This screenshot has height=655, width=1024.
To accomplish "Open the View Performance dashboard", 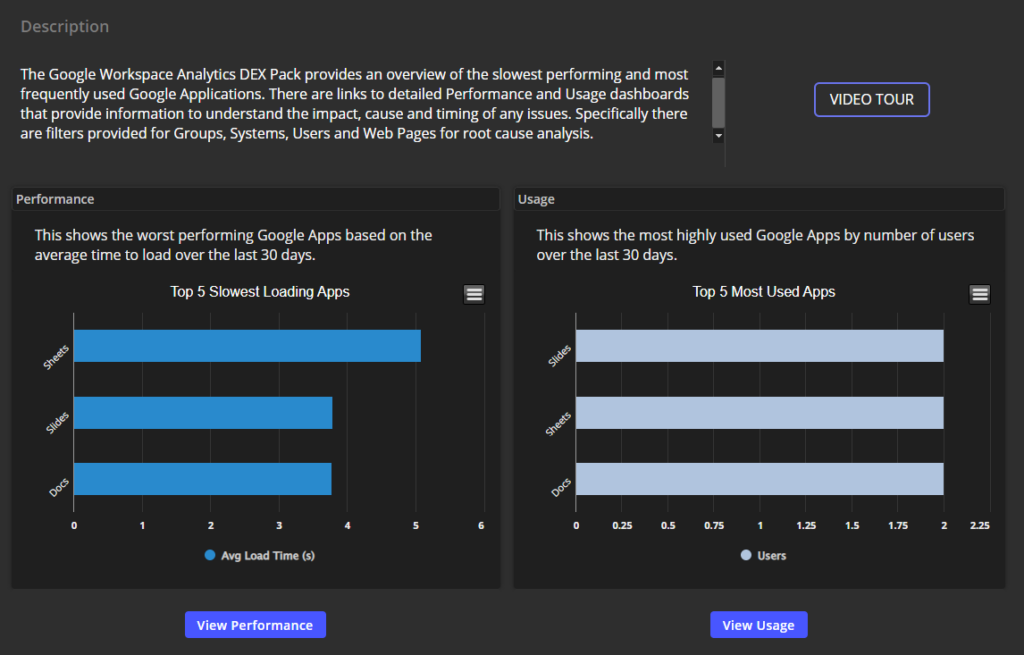I will [255, 625].
